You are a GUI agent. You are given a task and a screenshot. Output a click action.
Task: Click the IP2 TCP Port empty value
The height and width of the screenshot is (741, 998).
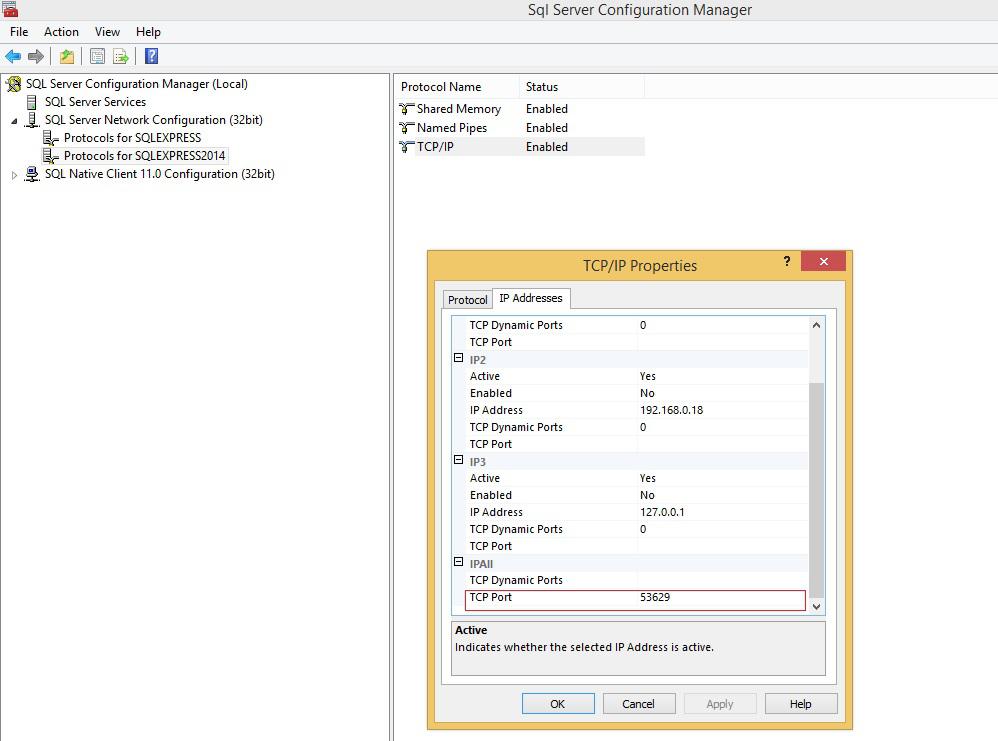(723, 444)
